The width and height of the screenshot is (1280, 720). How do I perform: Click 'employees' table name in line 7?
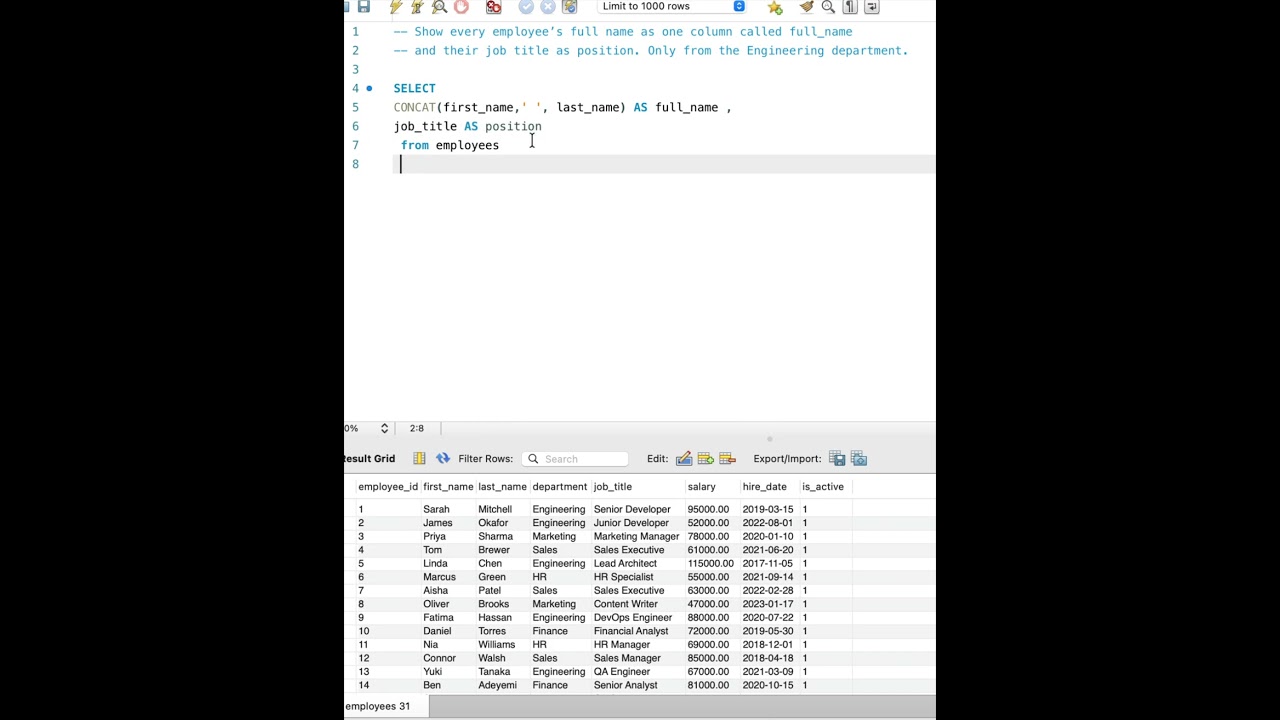pos(467,145)
